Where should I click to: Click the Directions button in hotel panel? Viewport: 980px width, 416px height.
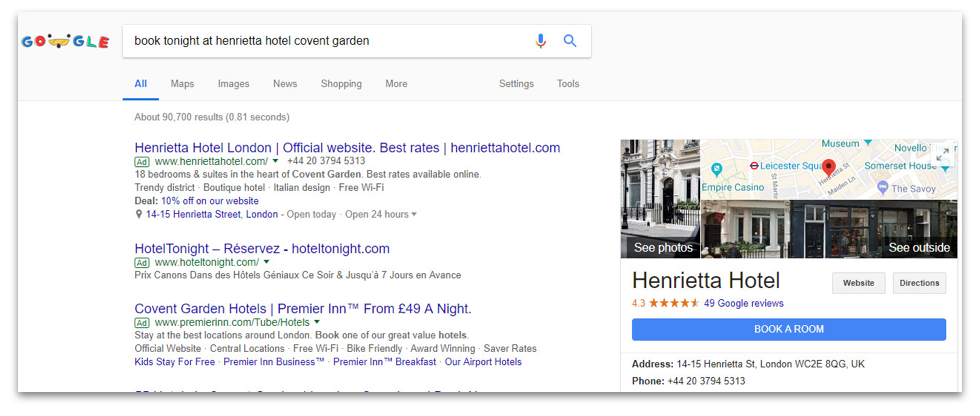pyautogui.click(x=919, y=283)
